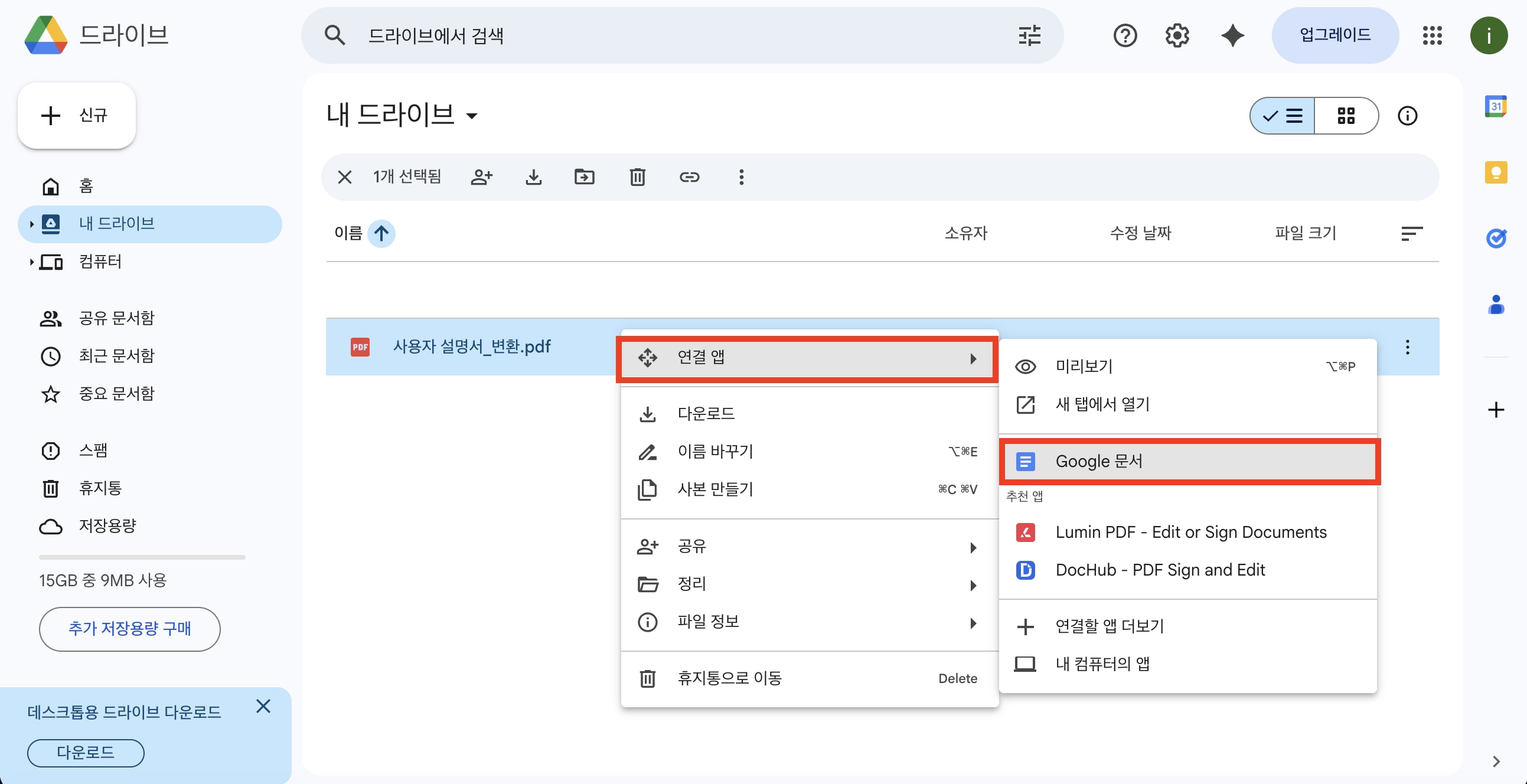This screenshot has width=1527, height=784.
Task: Expand the 내 드라이브 title dropdown
Action: pyautogui.click(x=472, y=116)
